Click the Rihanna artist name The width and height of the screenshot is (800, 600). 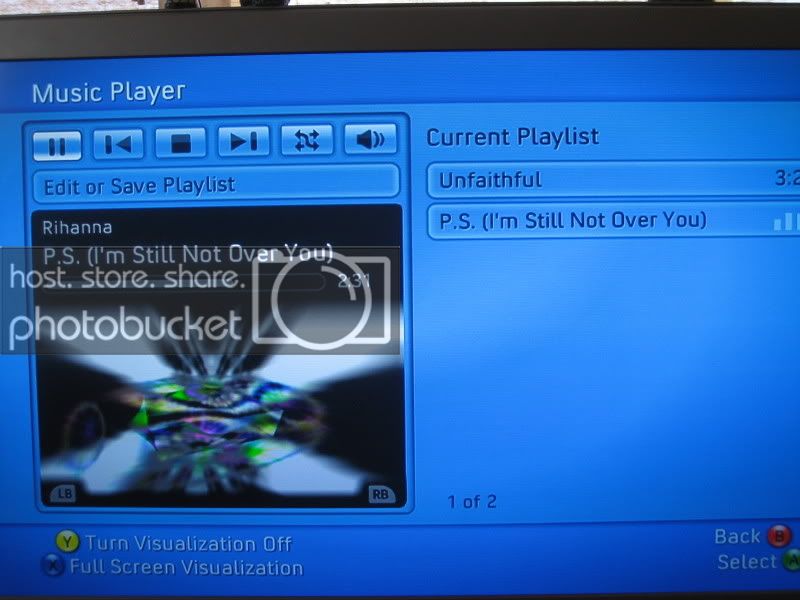point(77,227)
